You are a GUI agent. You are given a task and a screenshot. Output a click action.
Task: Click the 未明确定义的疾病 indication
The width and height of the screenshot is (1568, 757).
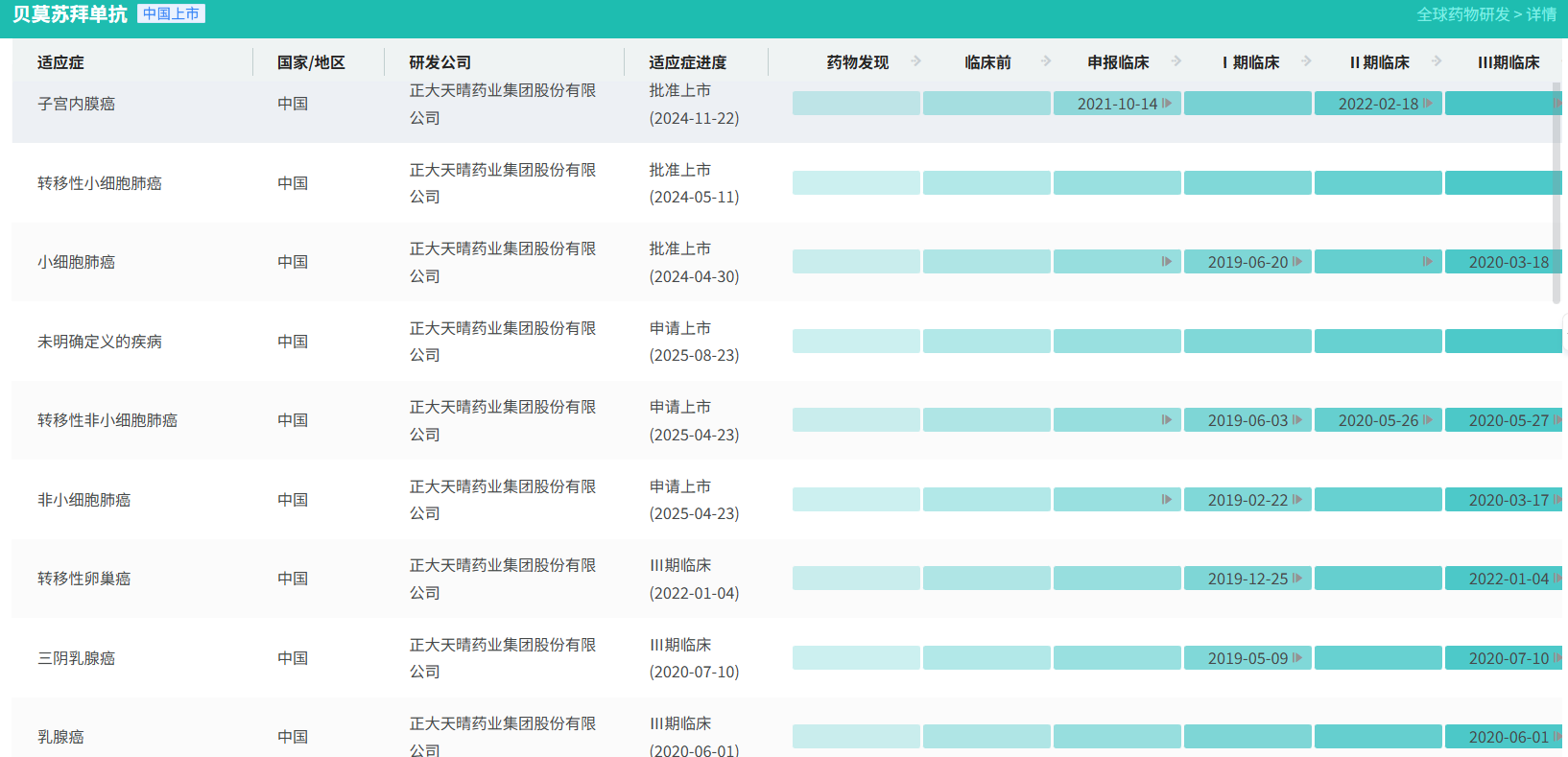(x=99, y=342)
